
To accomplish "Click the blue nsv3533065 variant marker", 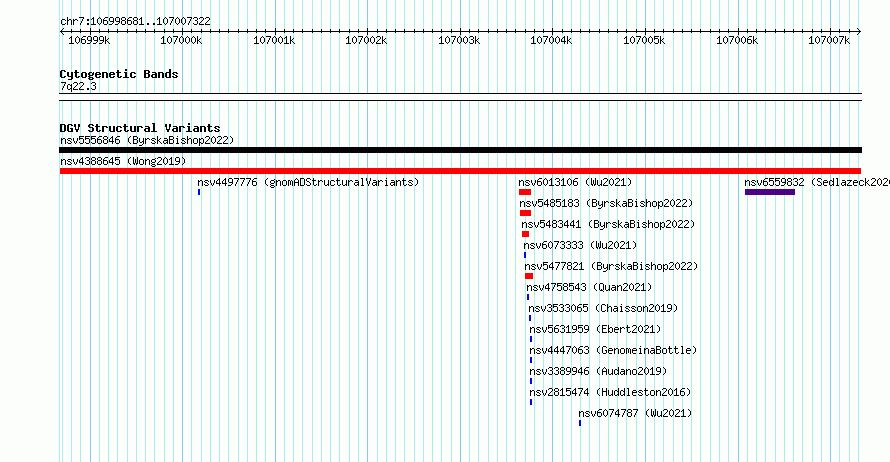I will [530, 318].
